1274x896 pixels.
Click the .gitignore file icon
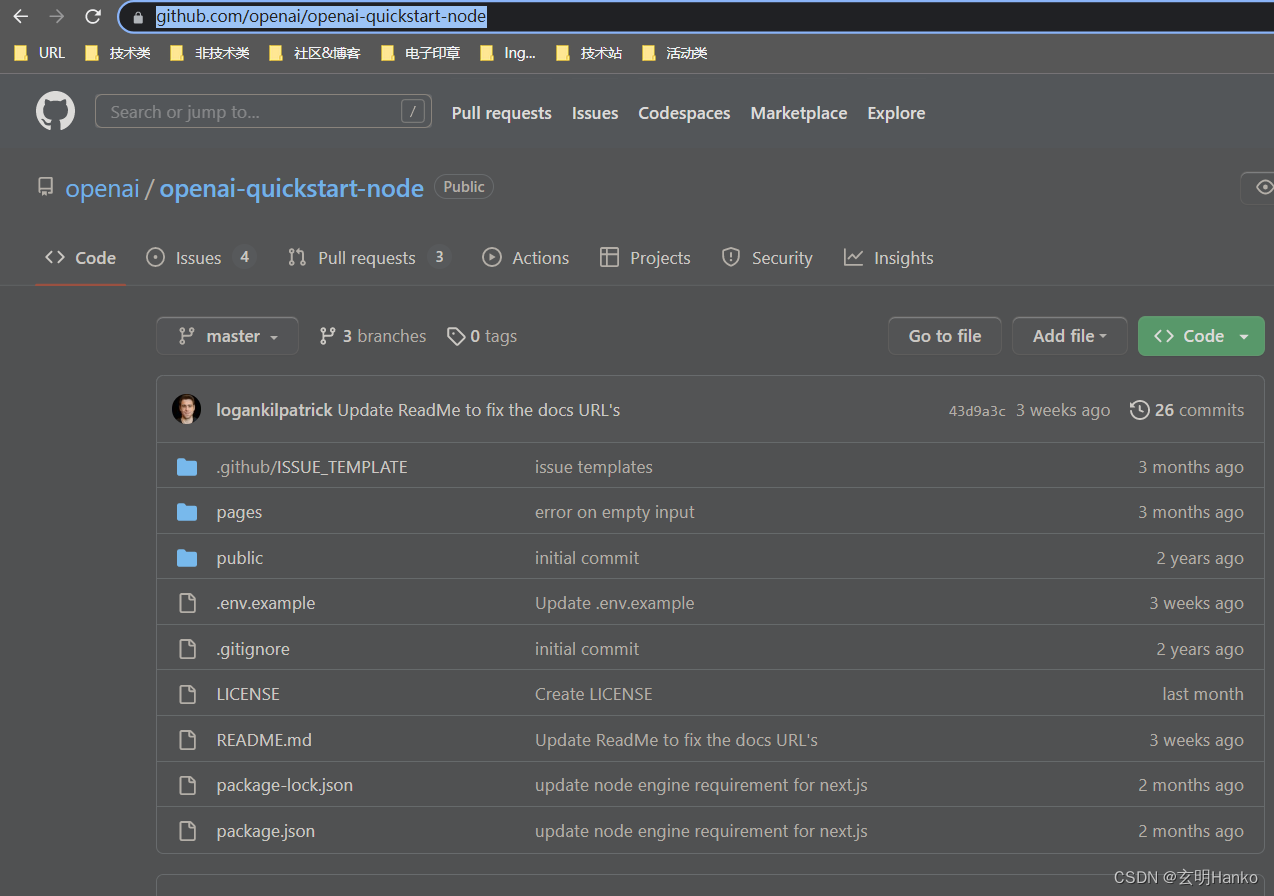click(187, 649)
